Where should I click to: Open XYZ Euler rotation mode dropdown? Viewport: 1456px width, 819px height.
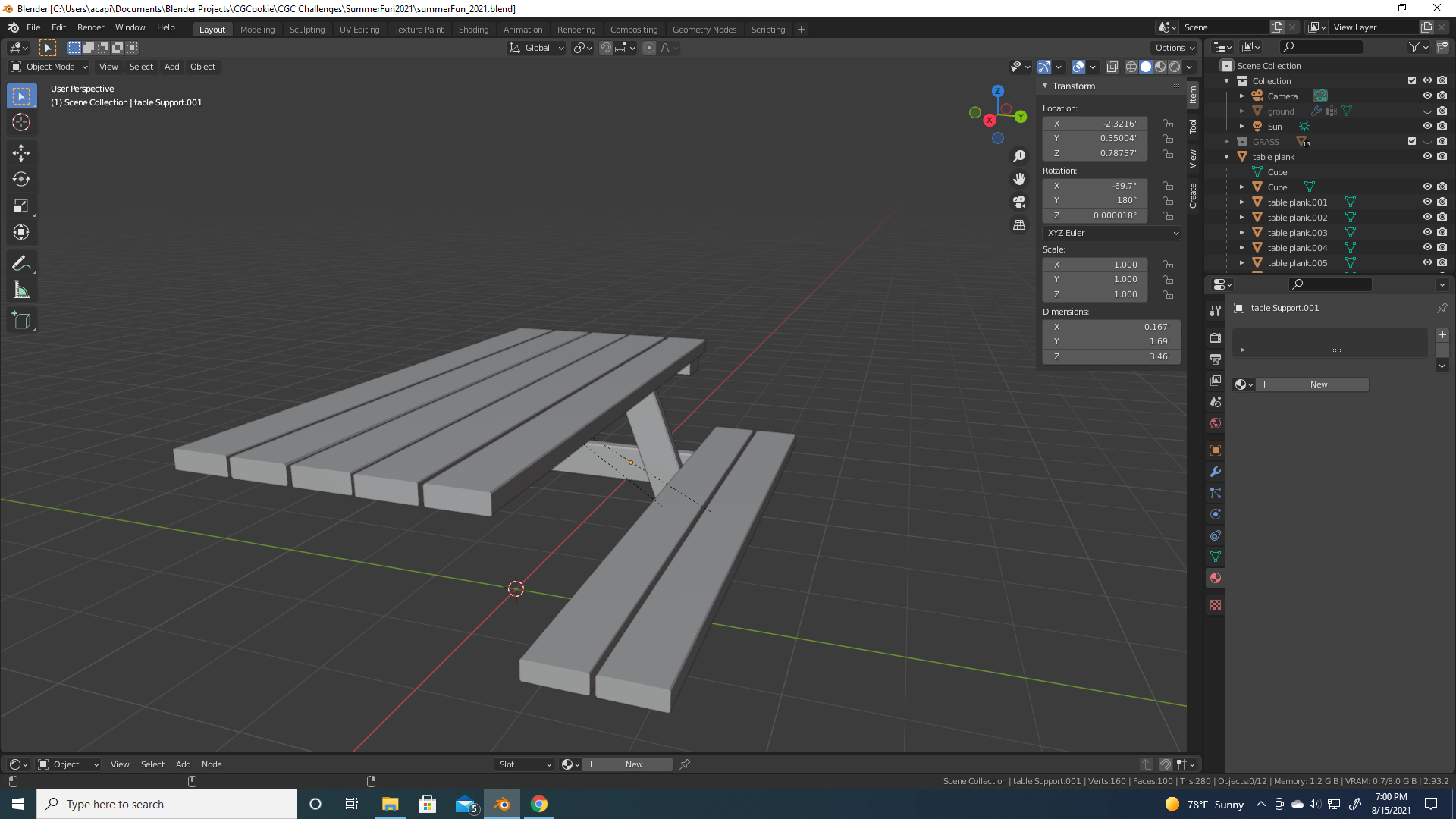(1111, 233)
